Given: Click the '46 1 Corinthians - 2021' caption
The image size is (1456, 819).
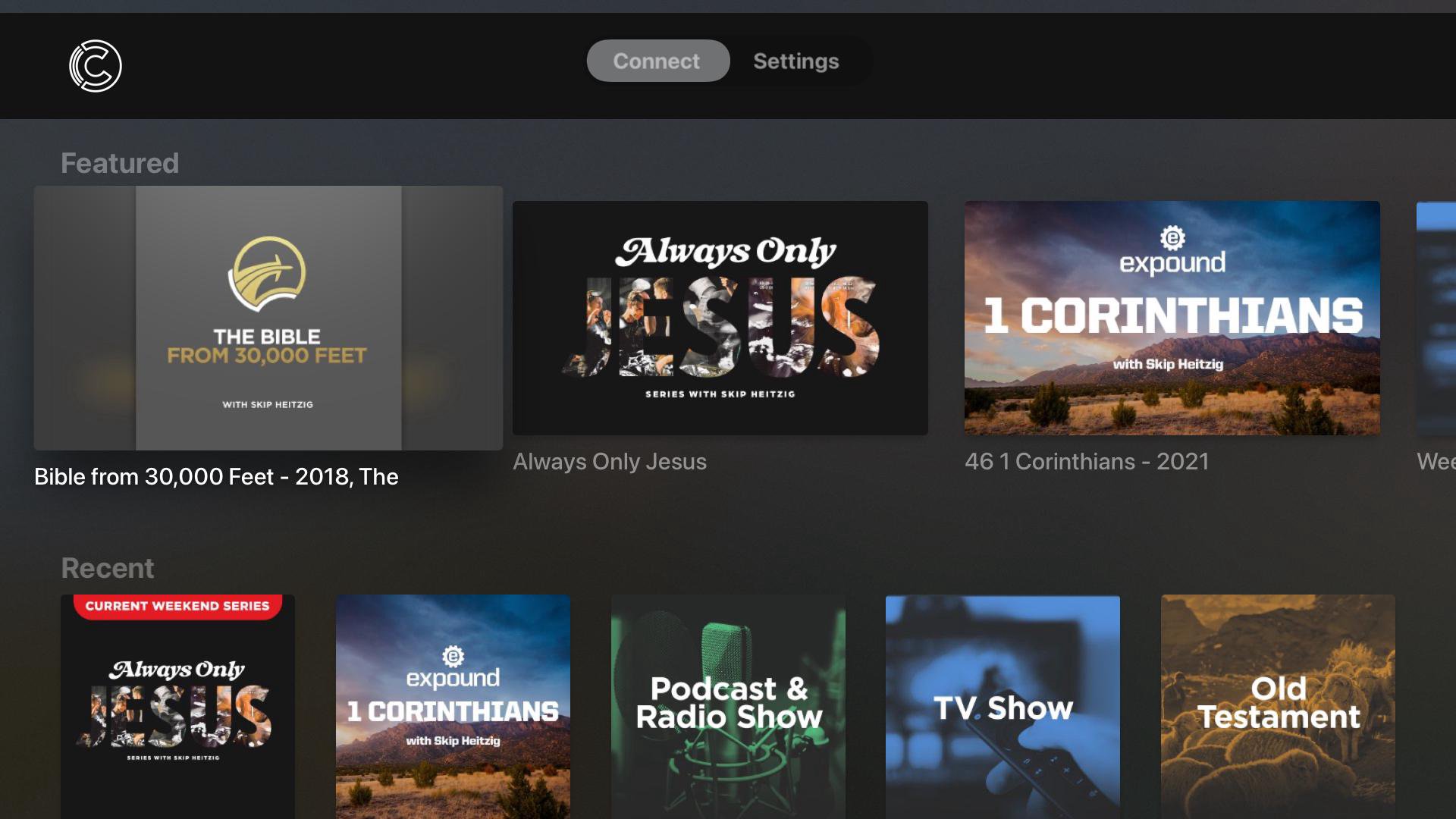Looking at the screenshot, I should click(x=1087, y=461).
